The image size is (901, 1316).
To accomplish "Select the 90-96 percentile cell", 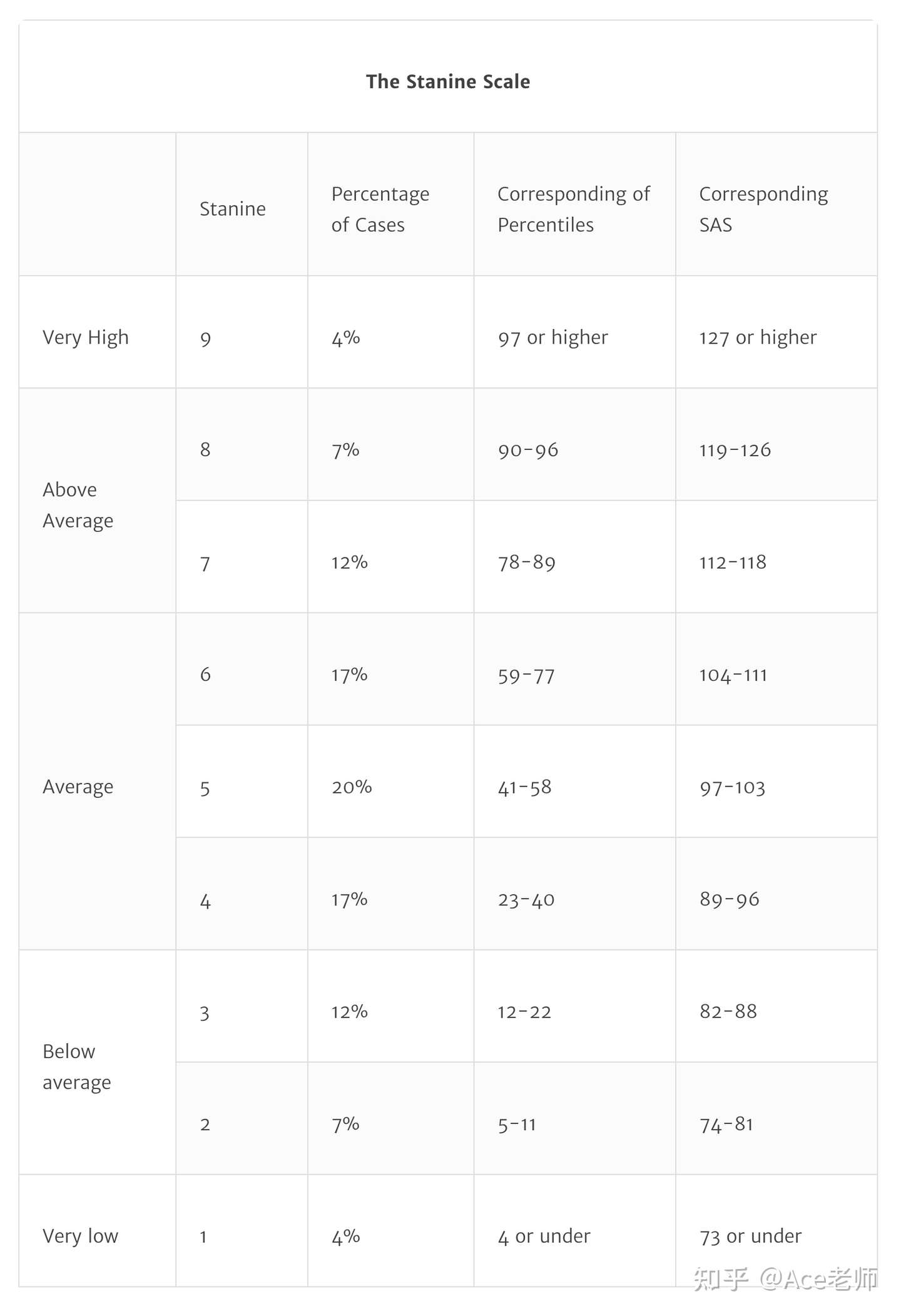I will [528, 450].
